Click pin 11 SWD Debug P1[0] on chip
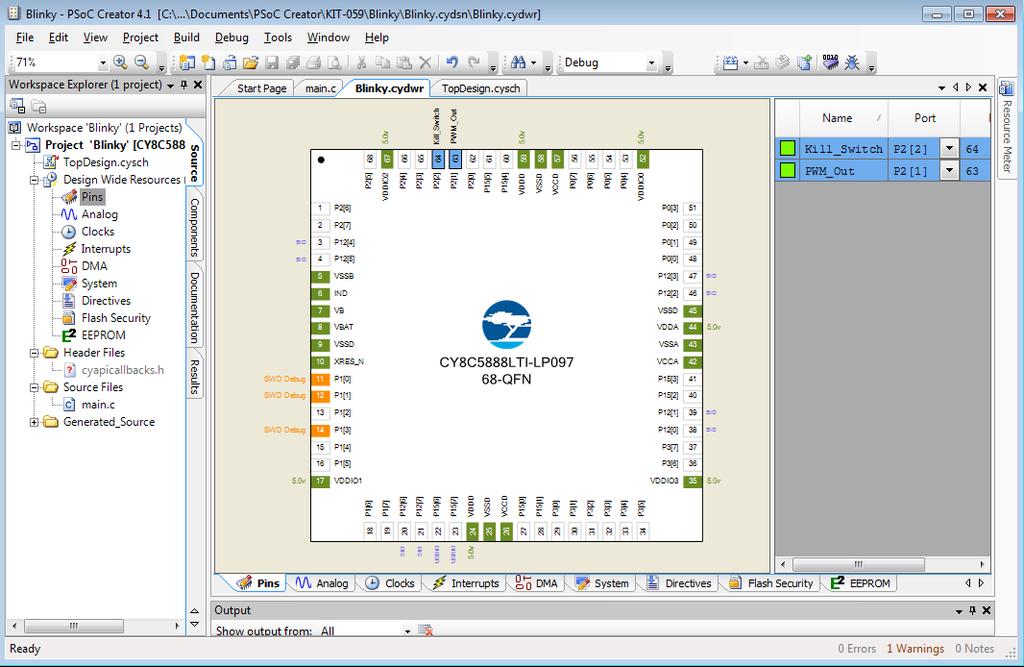The image size is (1024, 667). click(320, 378)
